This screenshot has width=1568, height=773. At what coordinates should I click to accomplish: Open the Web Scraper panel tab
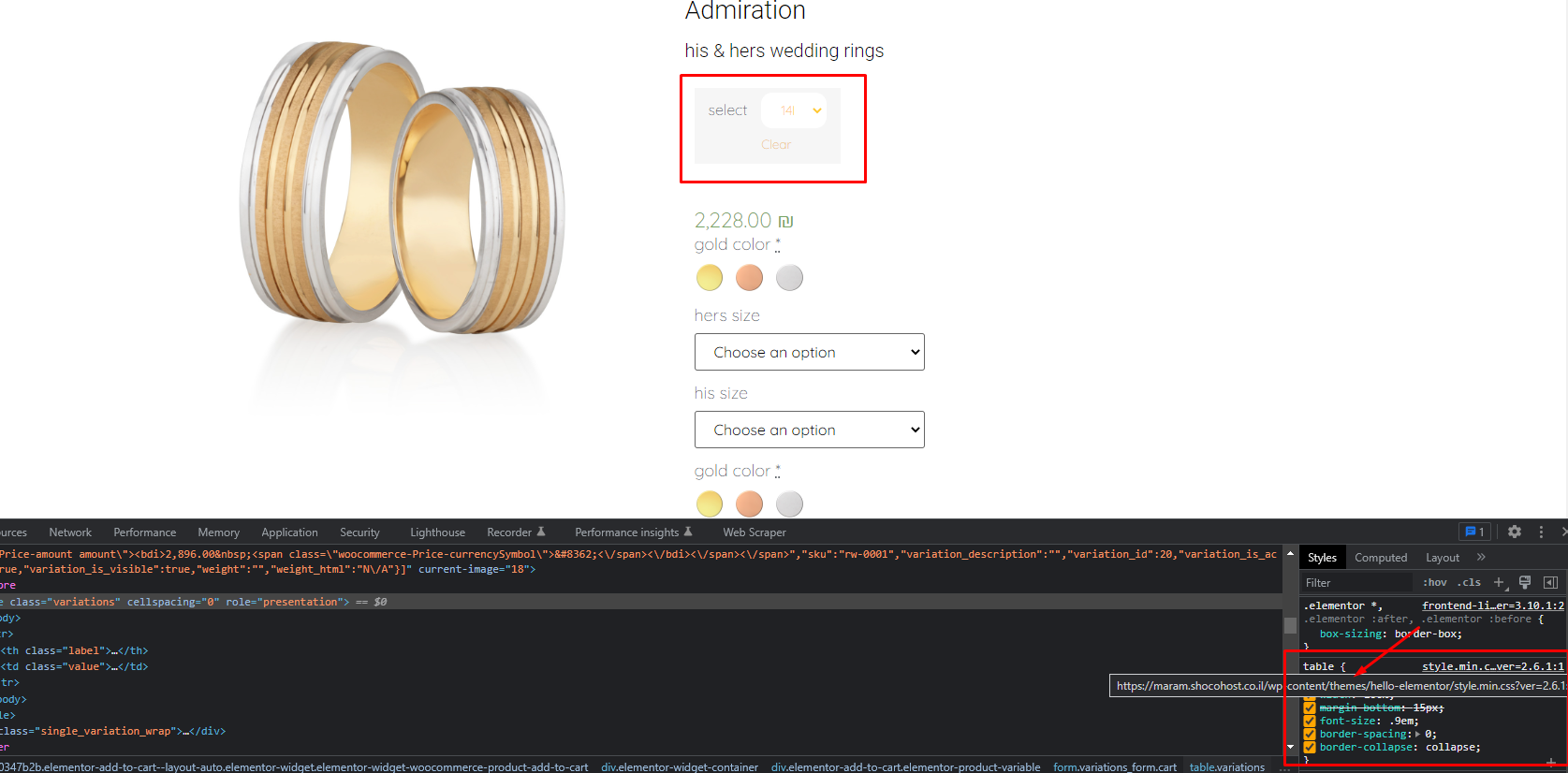755,532
